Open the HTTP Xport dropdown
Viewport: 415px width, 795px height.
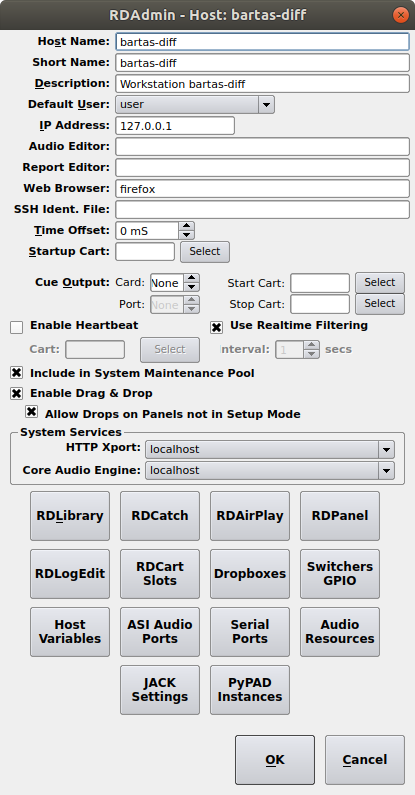point(270,450)
